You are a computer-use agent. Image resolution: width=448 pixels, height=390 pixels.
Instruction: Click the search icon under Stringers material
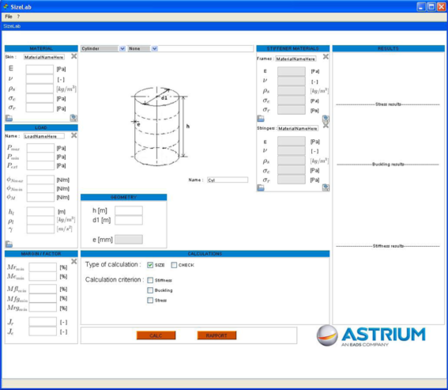tap(326, 187)
